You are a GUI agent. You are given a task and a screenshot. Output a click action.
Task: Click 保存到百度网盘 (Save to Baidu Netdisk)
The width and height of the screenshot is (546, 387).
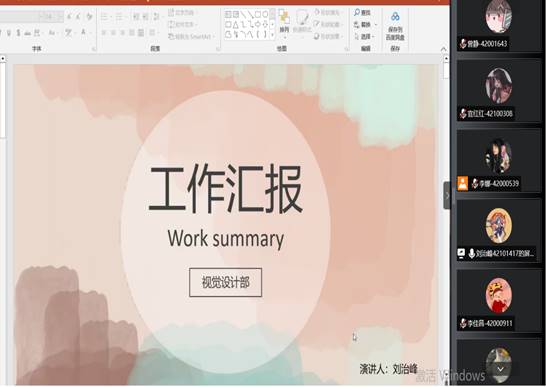pos(395,26)
